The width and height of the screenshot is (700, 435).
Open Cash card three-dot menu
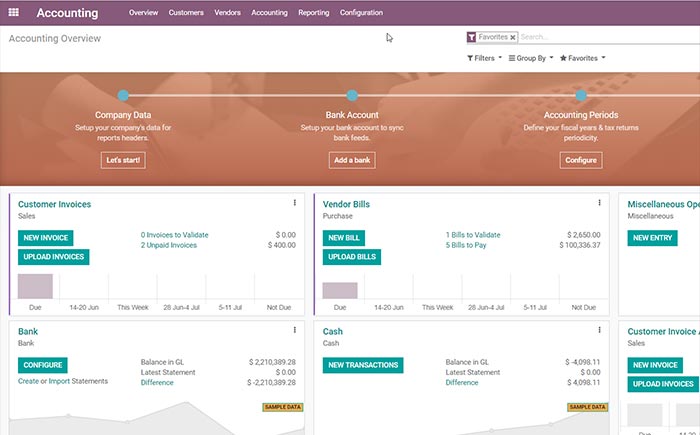[x=599, y=330]
